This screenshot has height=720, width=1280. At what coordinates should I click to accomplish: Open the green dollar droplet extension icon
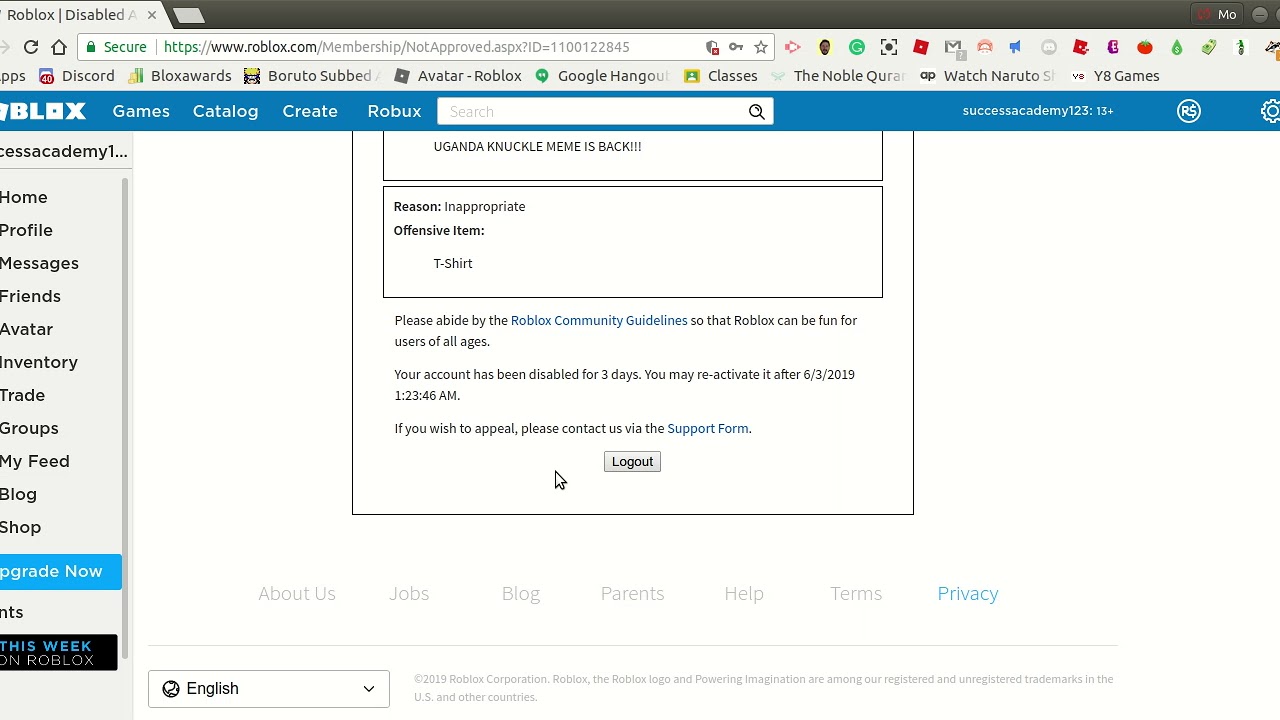click(1177, 47)
